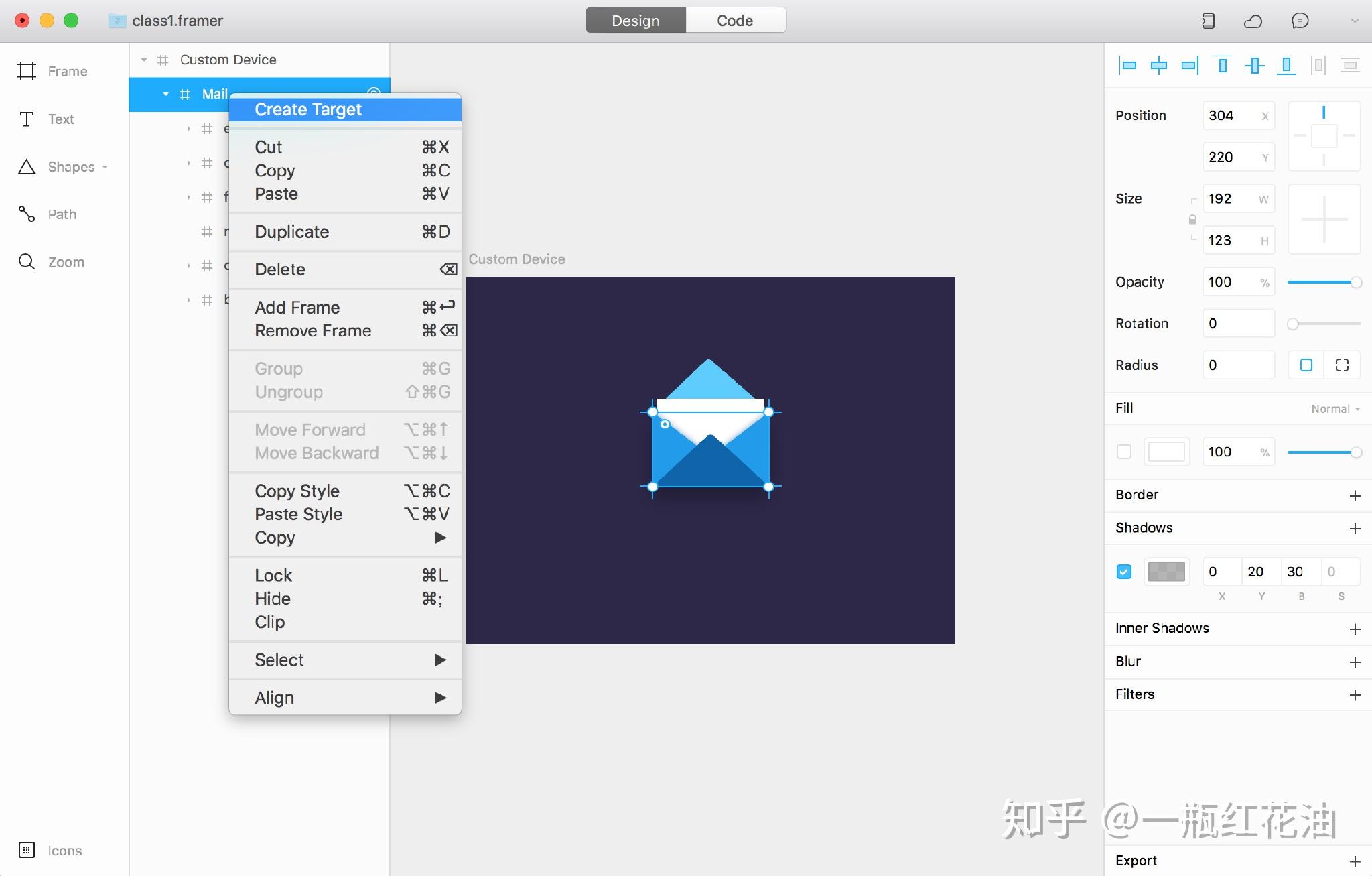1372x876 pixels.
Task: Click the shadow color swatch
Action: click(1166, 572)
